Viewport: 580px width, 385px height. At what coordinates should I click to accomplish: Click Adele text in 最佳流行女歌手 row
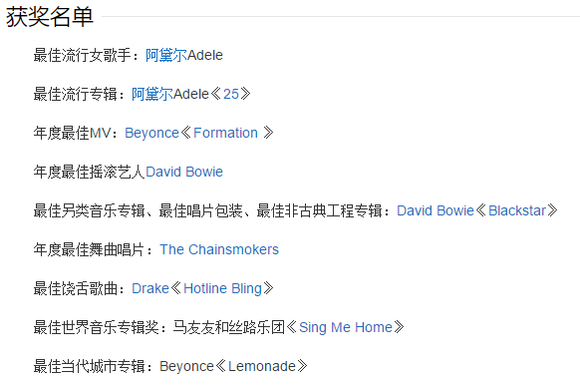[x=205, y=55]
